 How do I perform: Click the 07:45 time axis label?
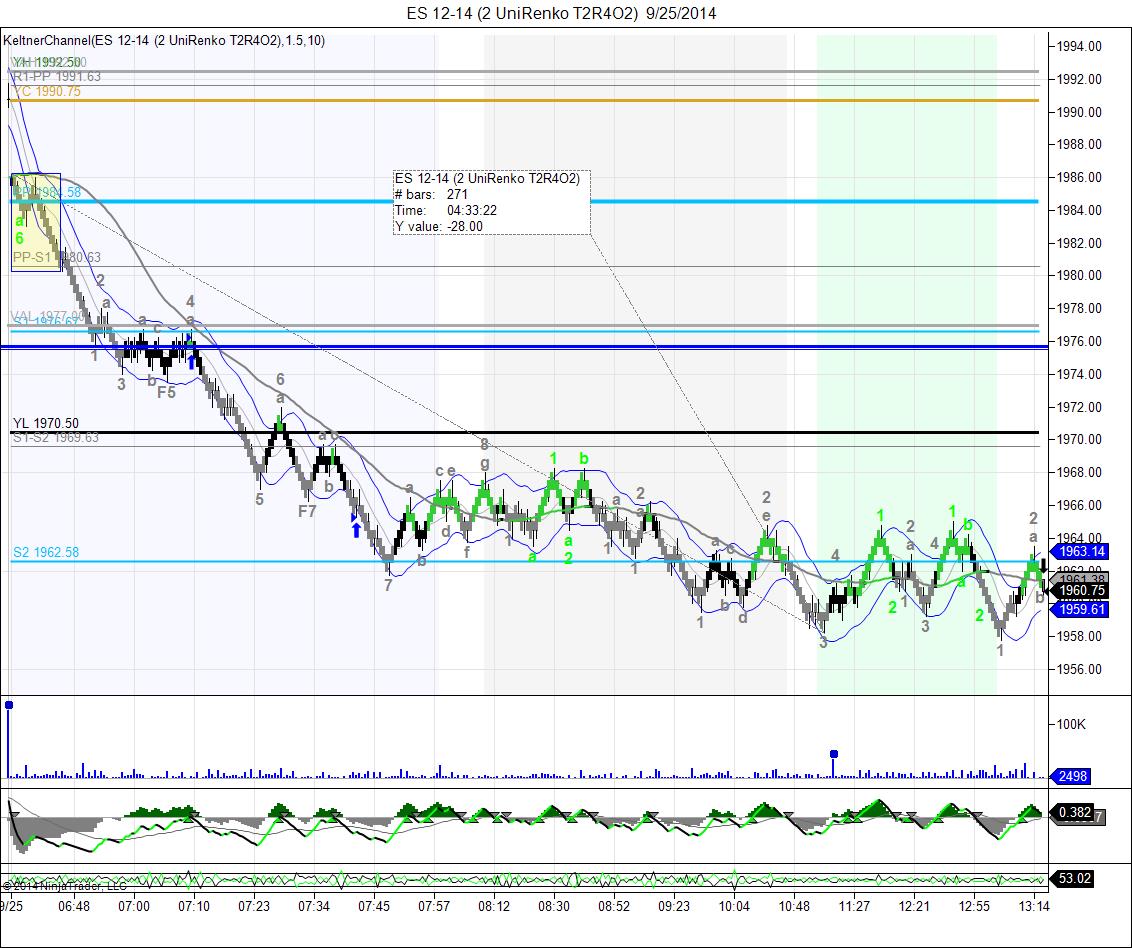click(374, 905)
